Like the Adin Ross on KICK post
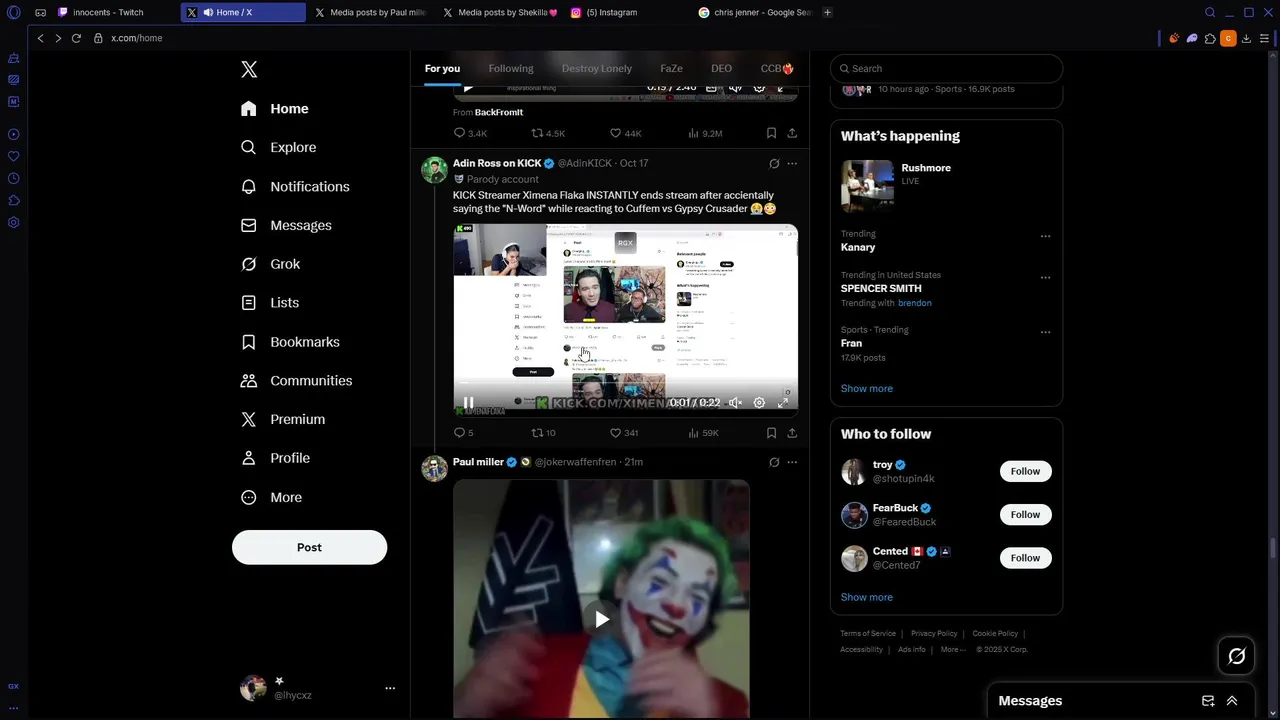 [x=624, y=433]
